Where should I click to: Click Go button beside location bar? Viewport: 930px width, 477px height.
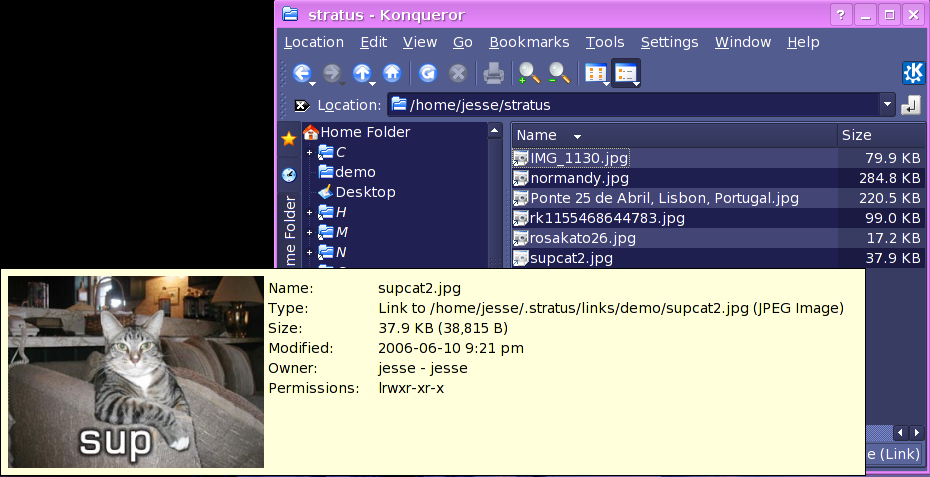coord(910,105)
